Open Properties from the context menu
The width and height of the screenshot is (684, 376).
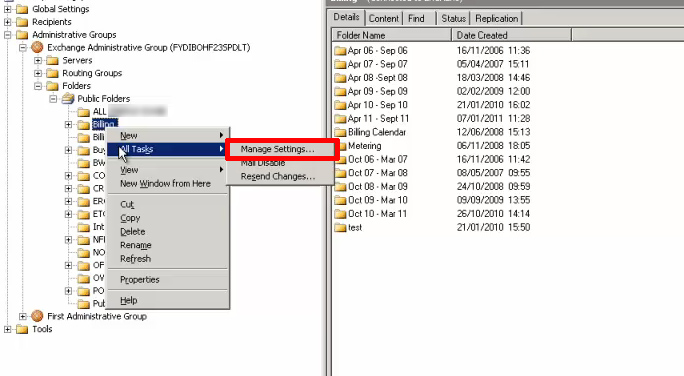click(x=168, y=280)
